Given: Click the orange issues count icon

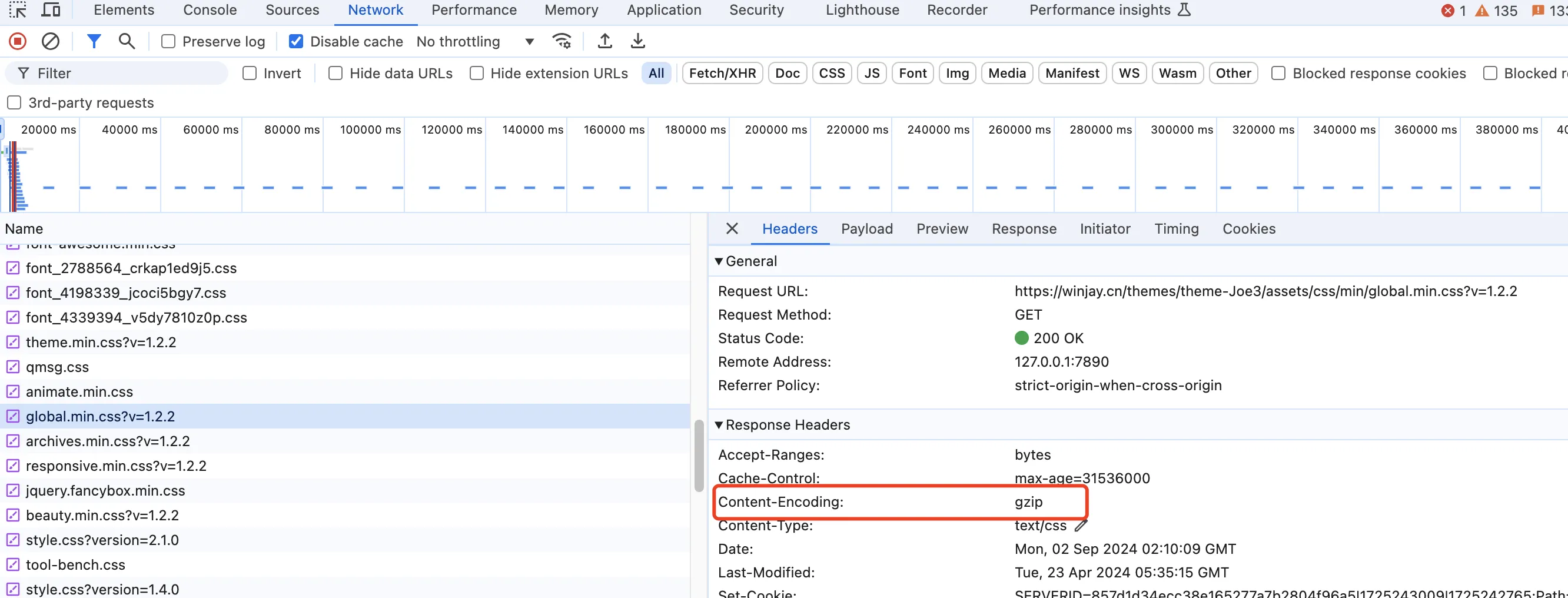Looking at the screenshot, I should [x=1538, y=11].
